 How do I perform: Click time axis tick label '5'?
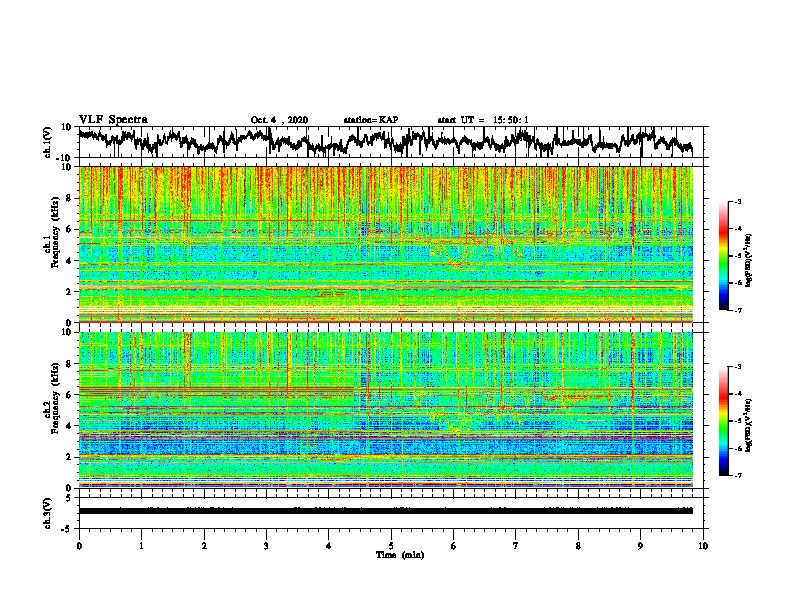(391, 545)
